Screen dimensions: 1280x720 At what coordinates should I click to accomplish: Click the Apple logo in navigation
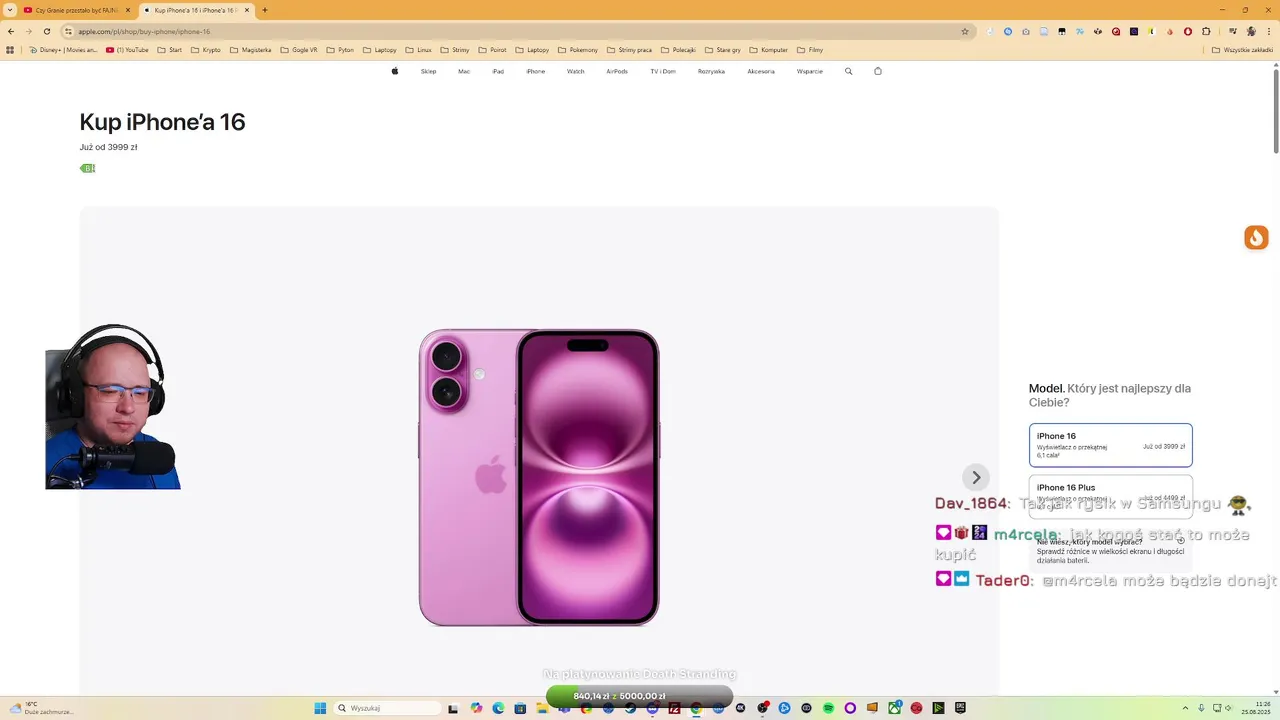point(395,71)
